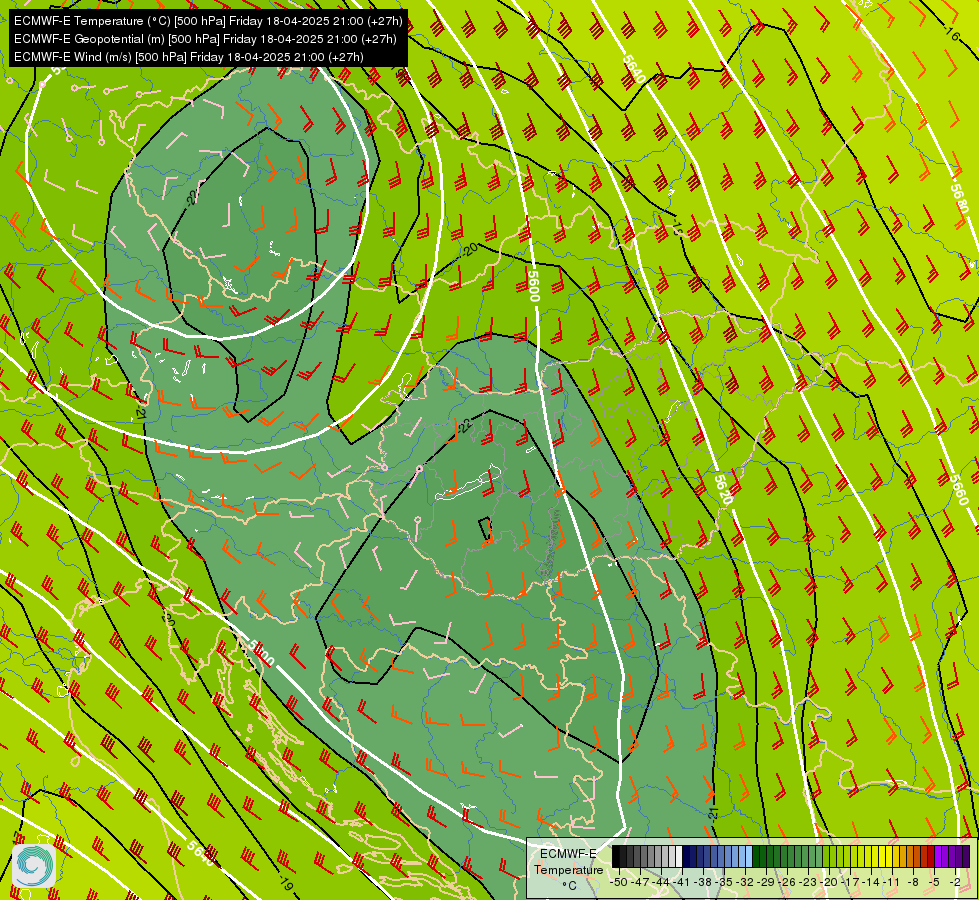
Task: Click the -32 tick label on colorbar
Action: point(746,882)
